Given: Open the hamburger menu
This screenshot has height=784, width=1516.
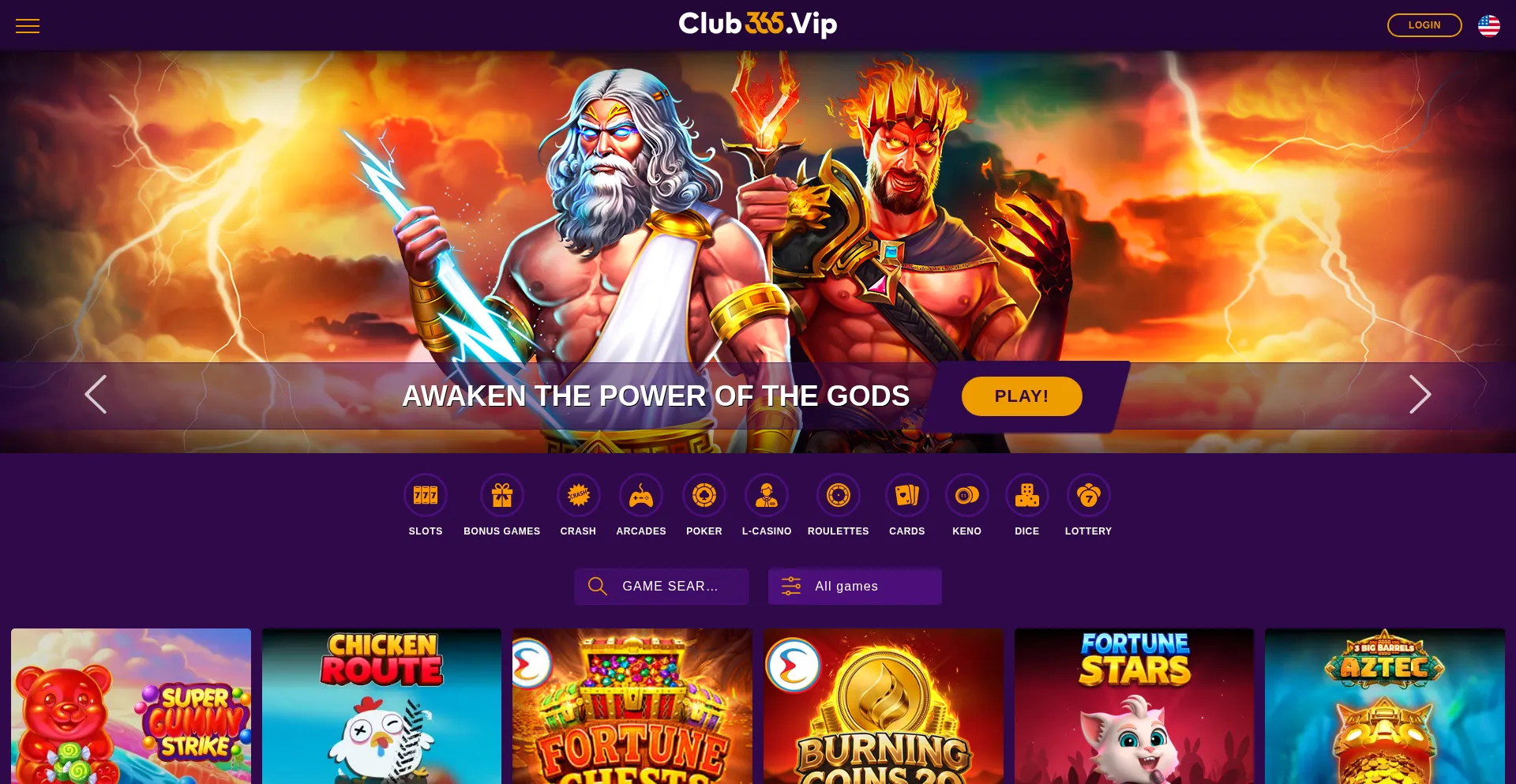Looking at the screenshot, I should [28, 26].
